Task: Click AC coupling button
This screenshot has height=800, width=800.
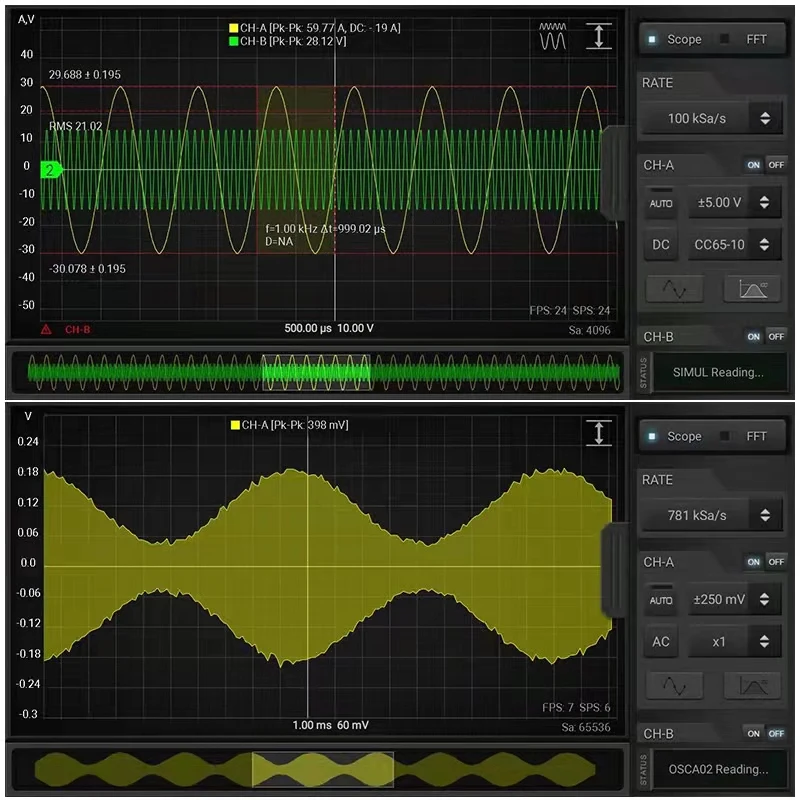Action: click(661, 642)
